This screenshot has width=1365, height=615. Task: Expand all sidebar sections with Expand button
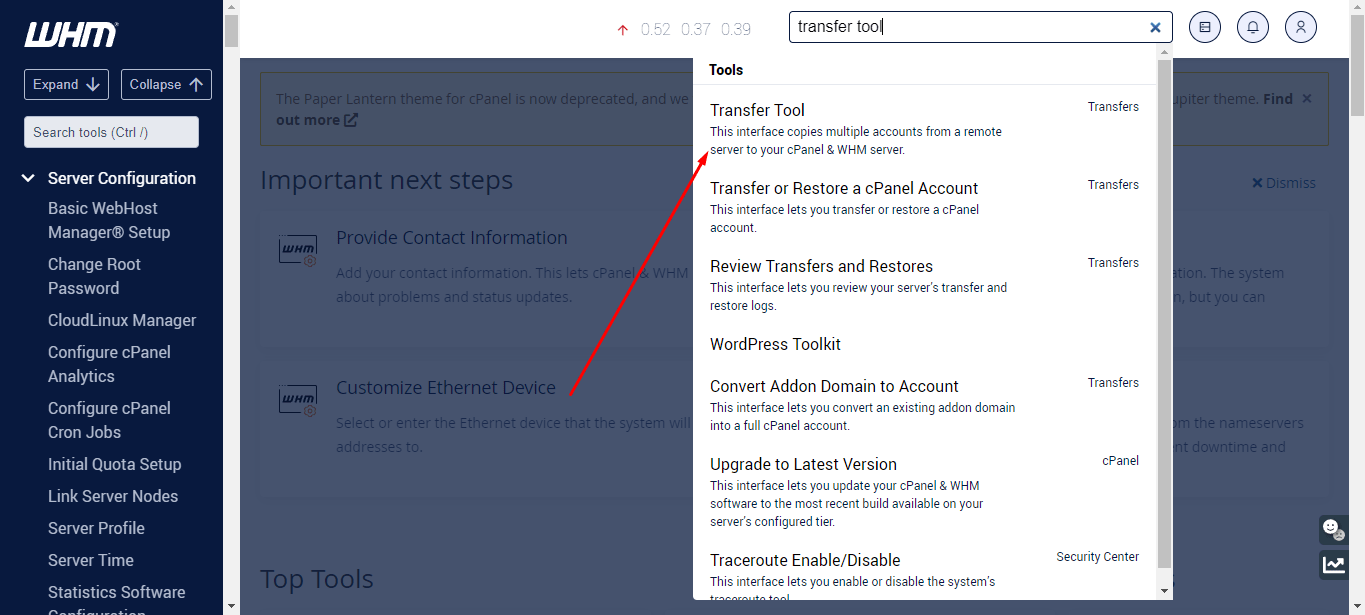click(66, 84)
